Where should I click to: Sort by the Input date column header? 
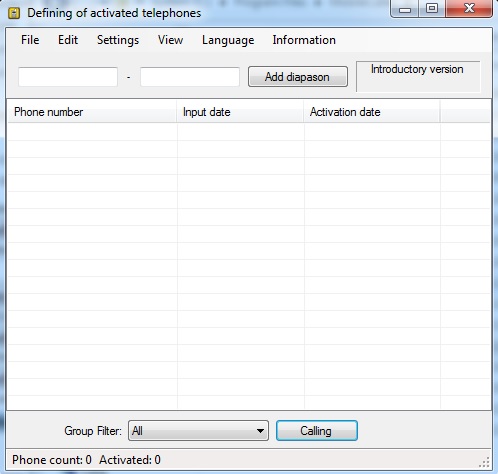tap(240, 112)
